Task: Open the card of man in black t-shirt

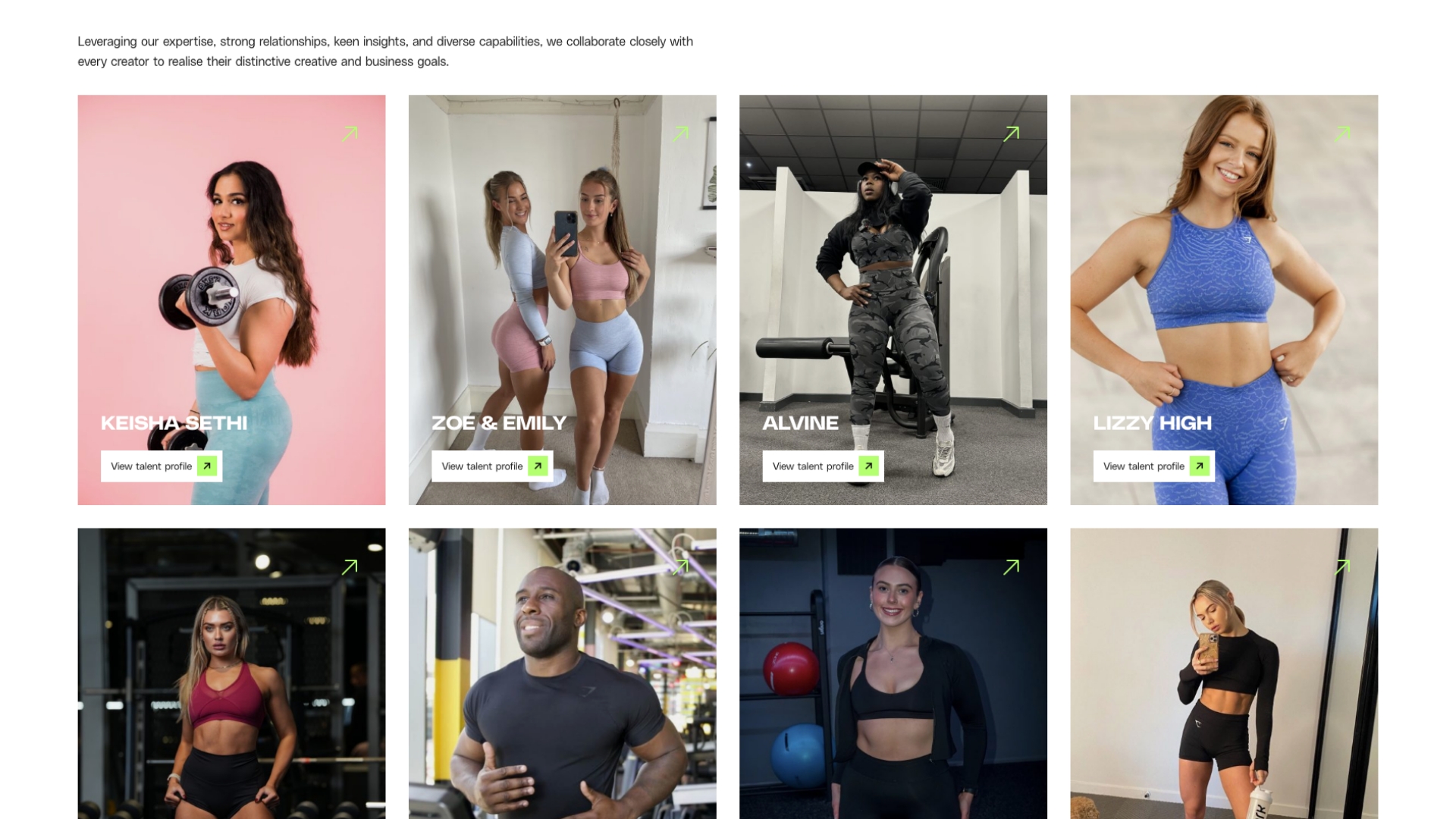Action: click(x=562, y=673)
